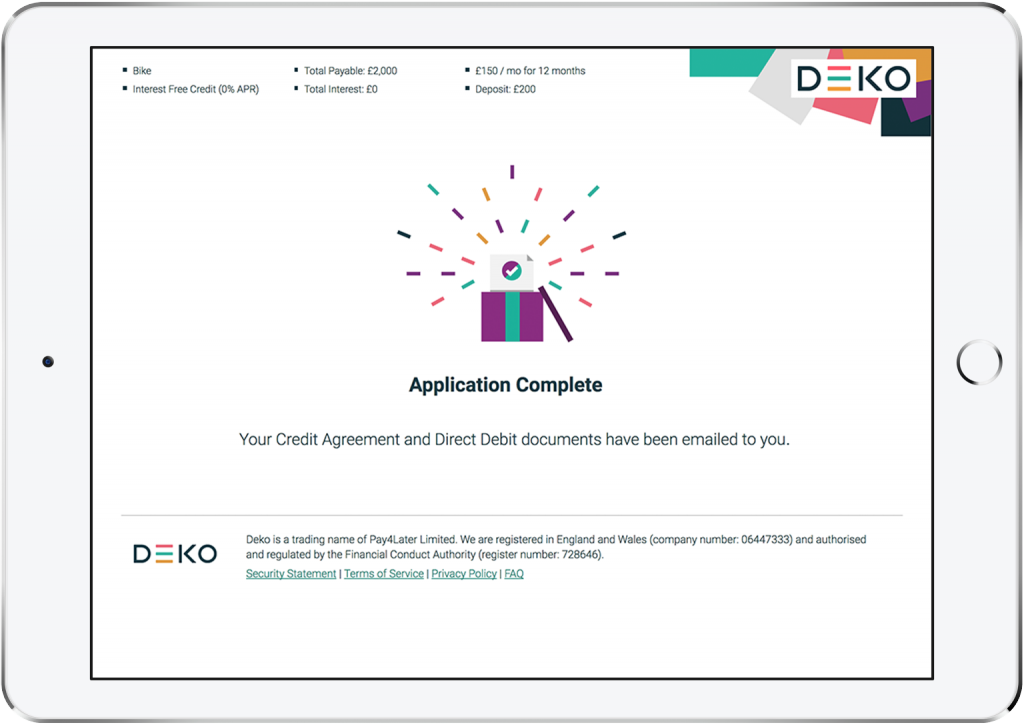
Task: Click the Total Payable: £2,000 text
Action: pyautogui.click(x=351, y=71)
